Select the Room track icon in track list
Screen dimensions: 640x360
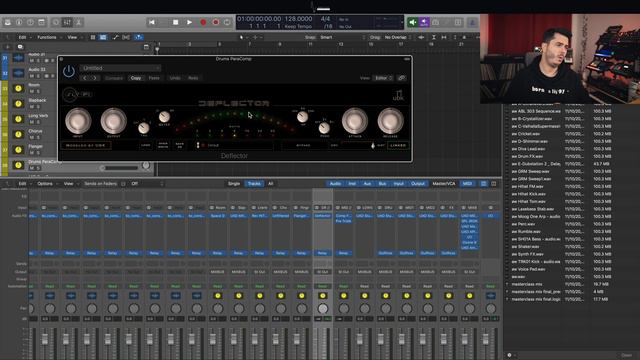(18, 88)
